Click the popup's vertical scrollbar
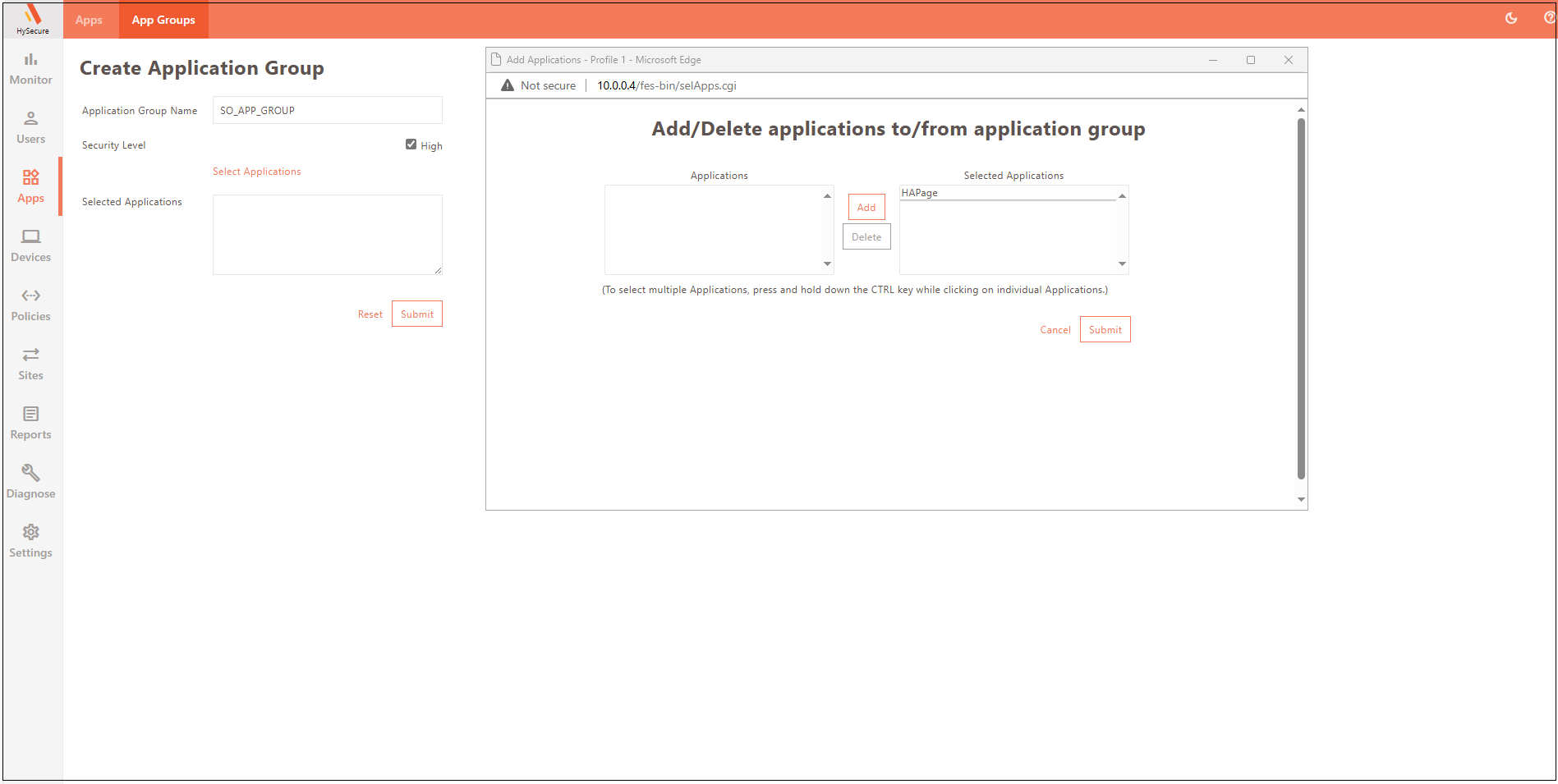The width and height of the screenshot is (1558, 784). (x=1300, y=296)
